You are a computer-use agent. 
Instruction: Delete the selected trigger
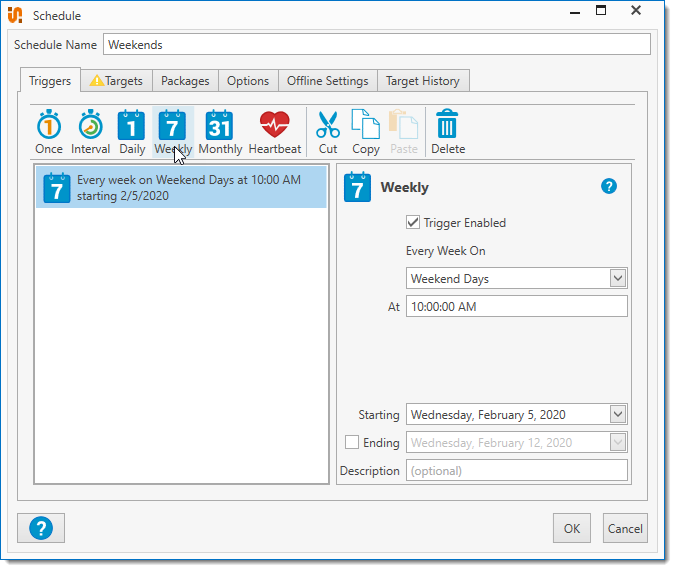(x=448, y=133)
